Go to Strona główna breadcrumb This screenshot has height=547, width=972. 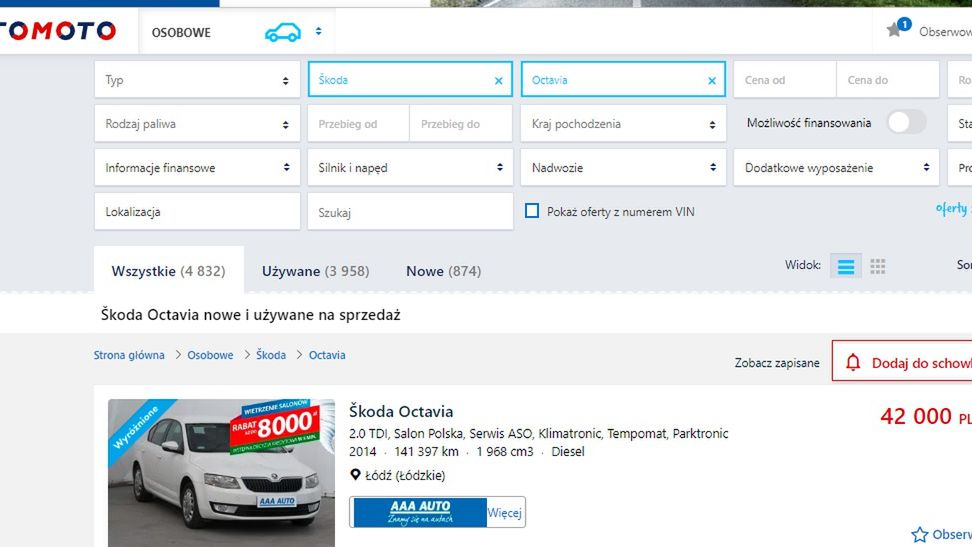129,355
